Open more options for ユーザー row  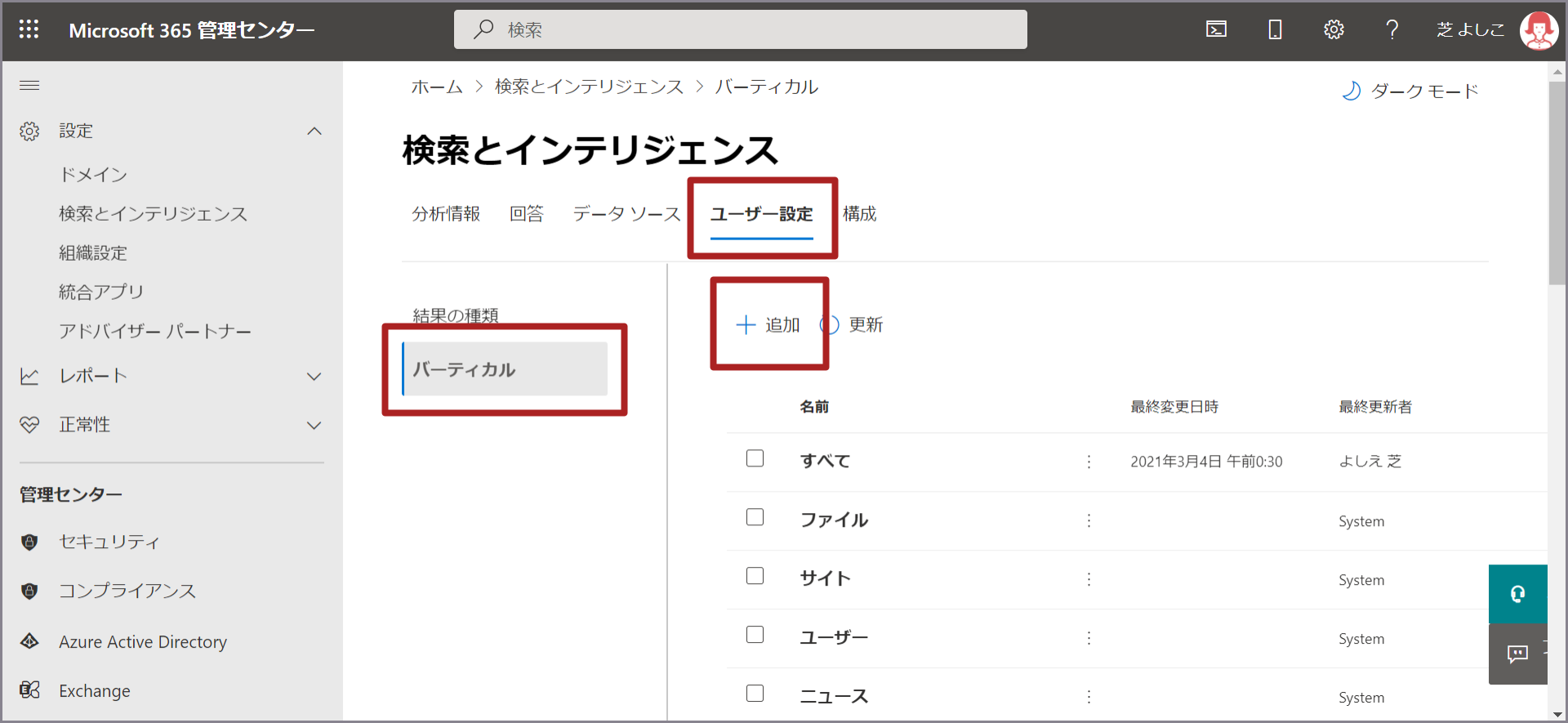coord(1089,638)
